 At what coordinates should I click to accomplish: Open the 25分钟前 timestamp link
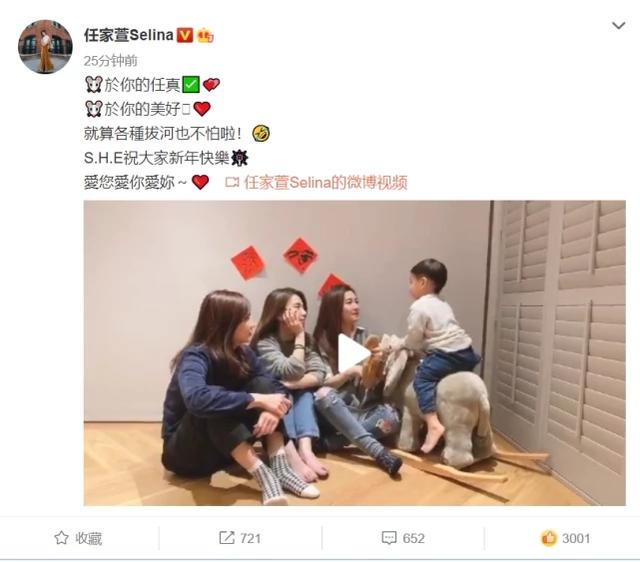point(110,61)
